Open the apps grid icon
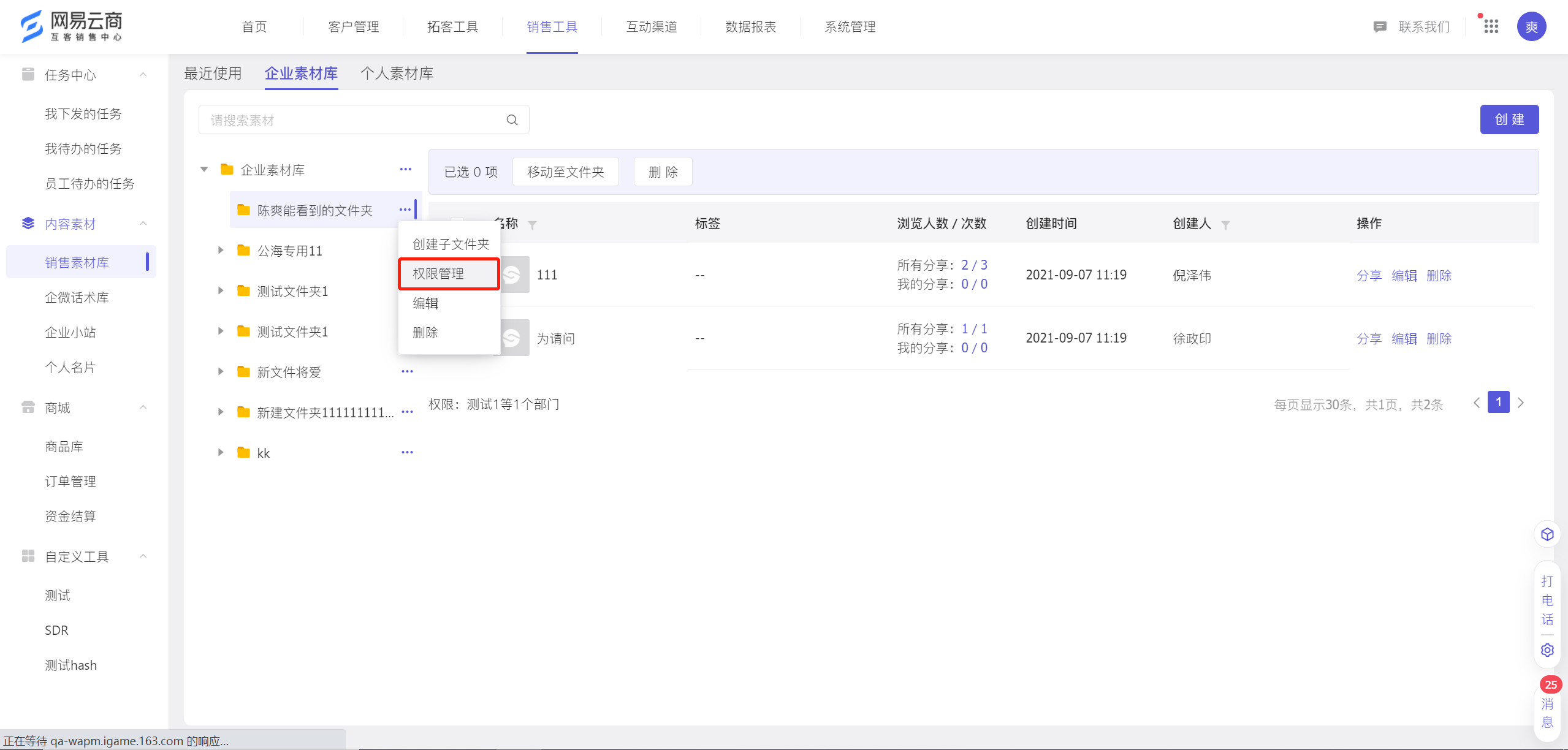The width and height of the screenshot is (1568, 750). tap(1491, 26)
